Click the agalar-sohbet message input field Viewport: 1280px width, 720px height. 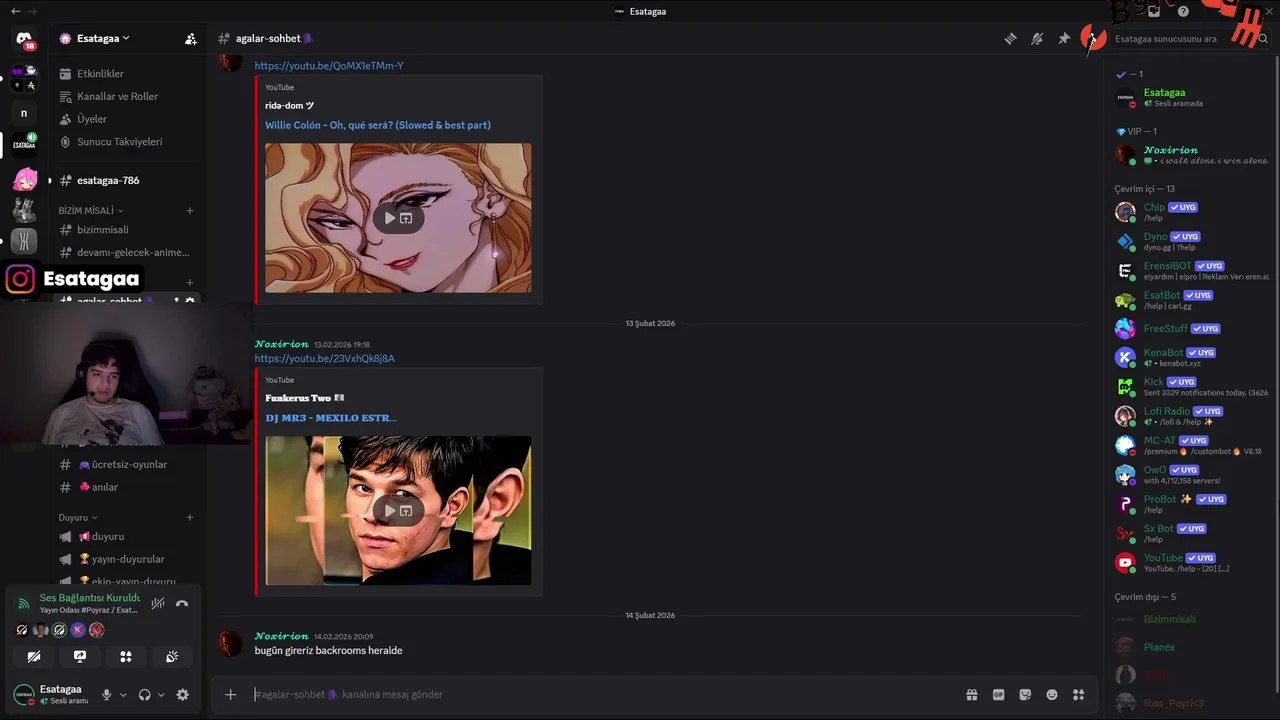click(x=600, y=695)
